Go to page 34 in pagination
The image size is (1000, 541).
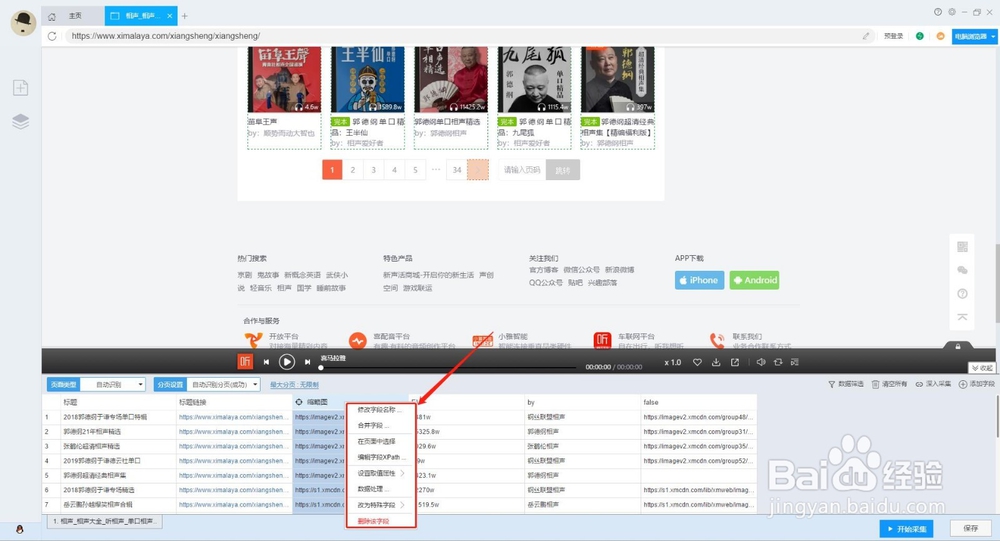457,170
